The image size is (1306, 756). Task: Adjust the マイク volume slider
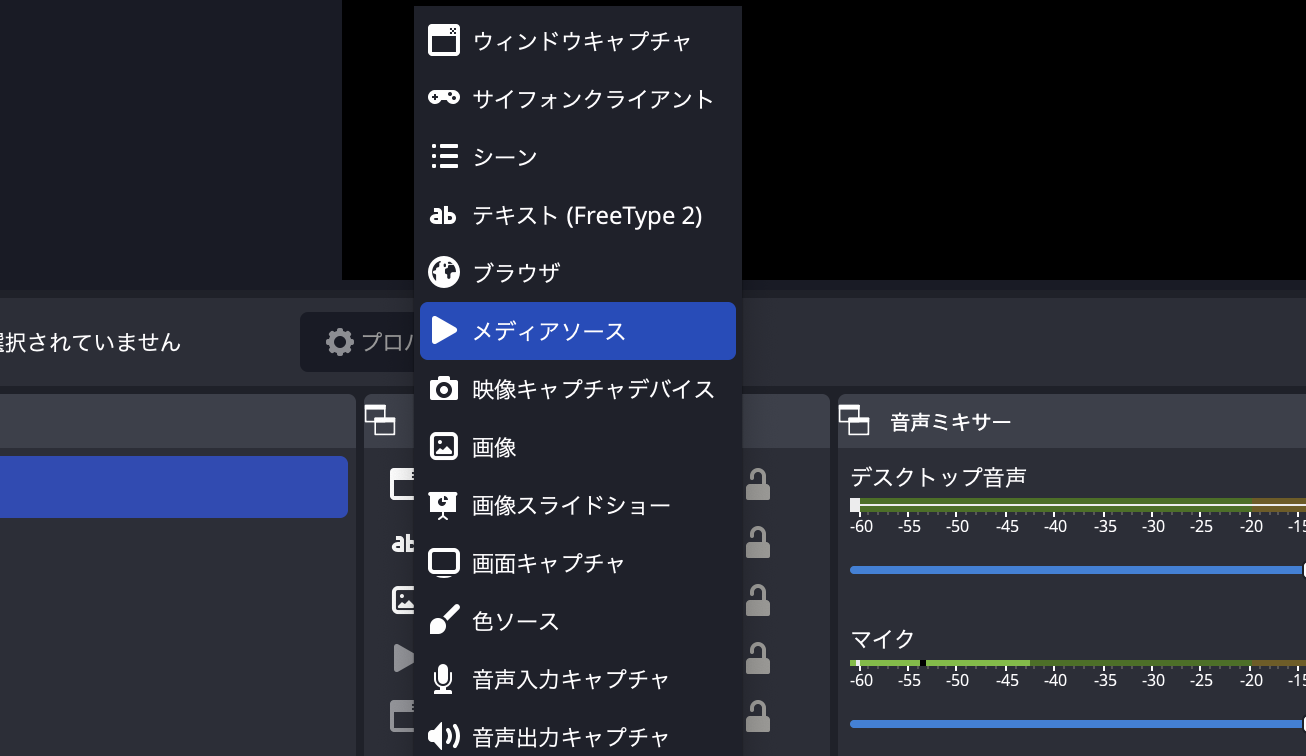point(1078,724)
